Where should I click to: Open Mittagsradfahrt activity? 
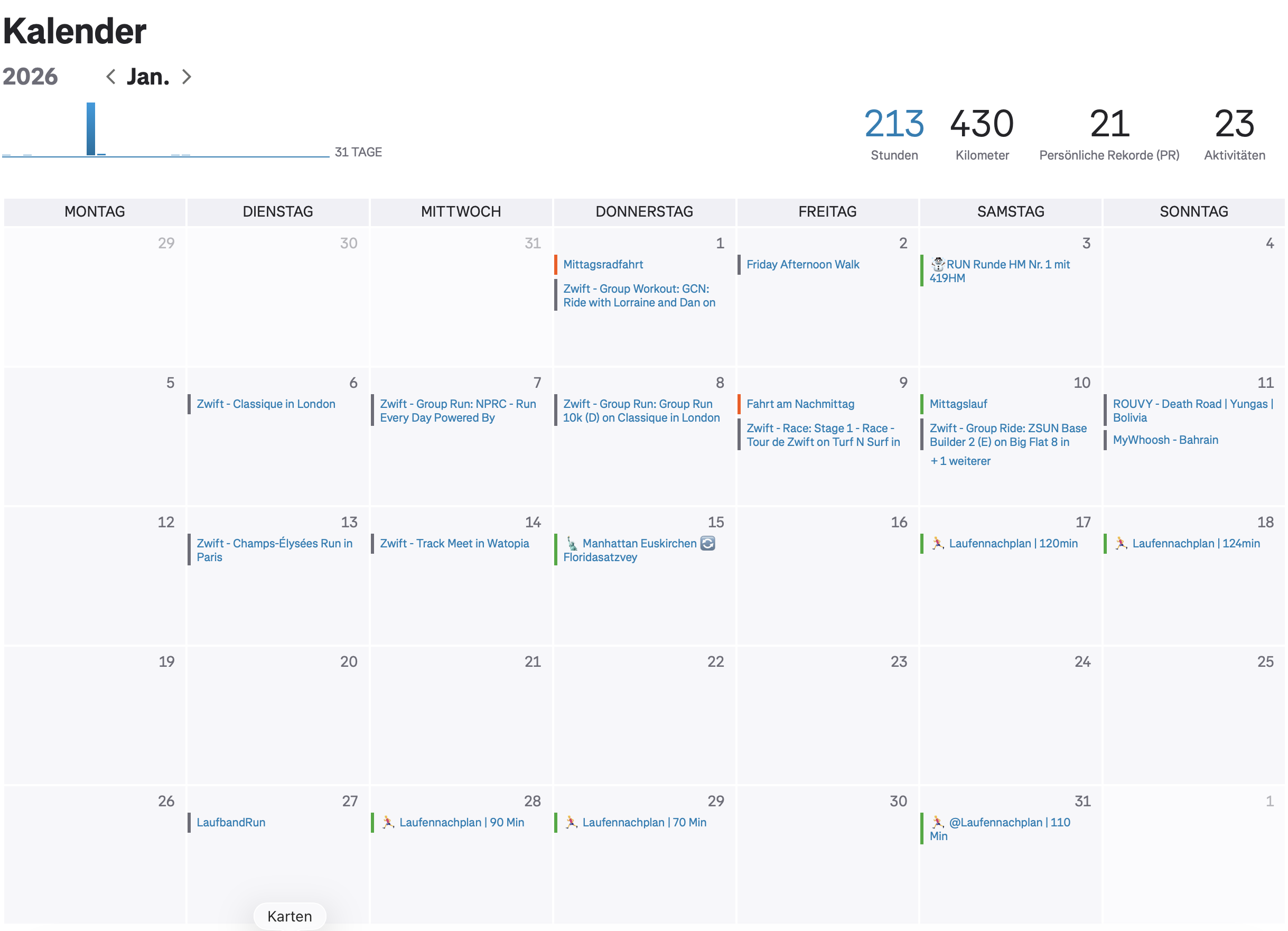coord(603,264)
